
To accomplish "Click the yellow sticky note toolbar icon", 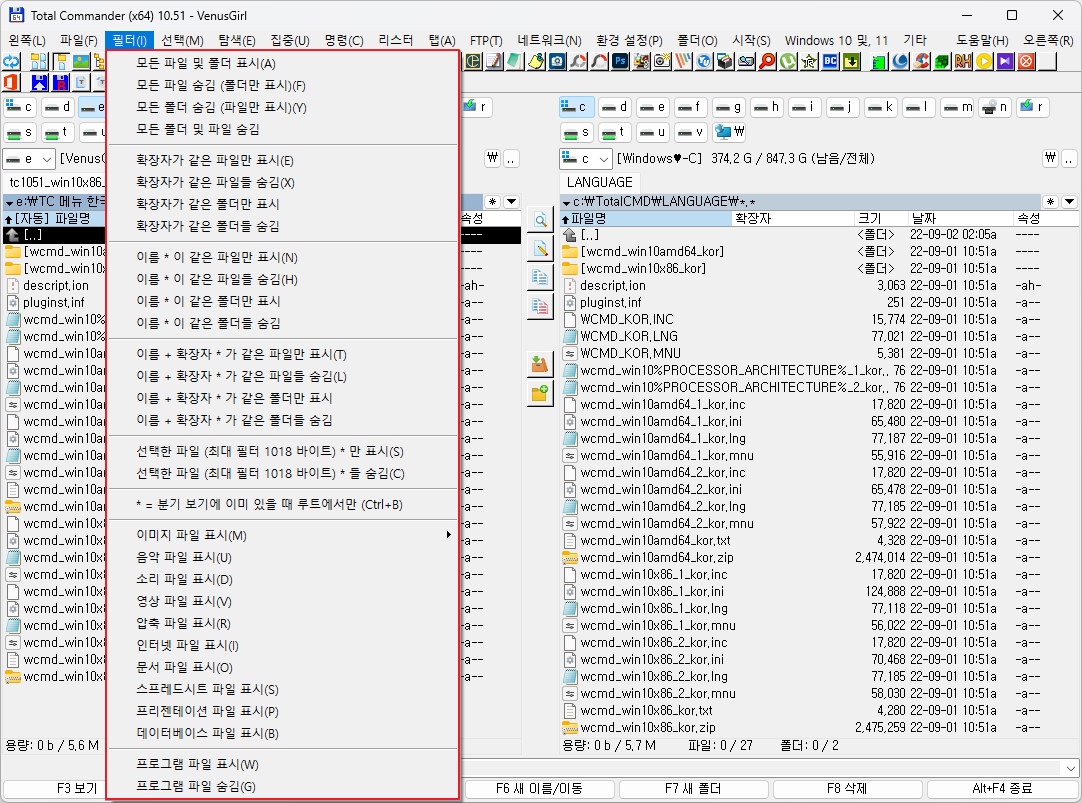I will pos(536,61).
